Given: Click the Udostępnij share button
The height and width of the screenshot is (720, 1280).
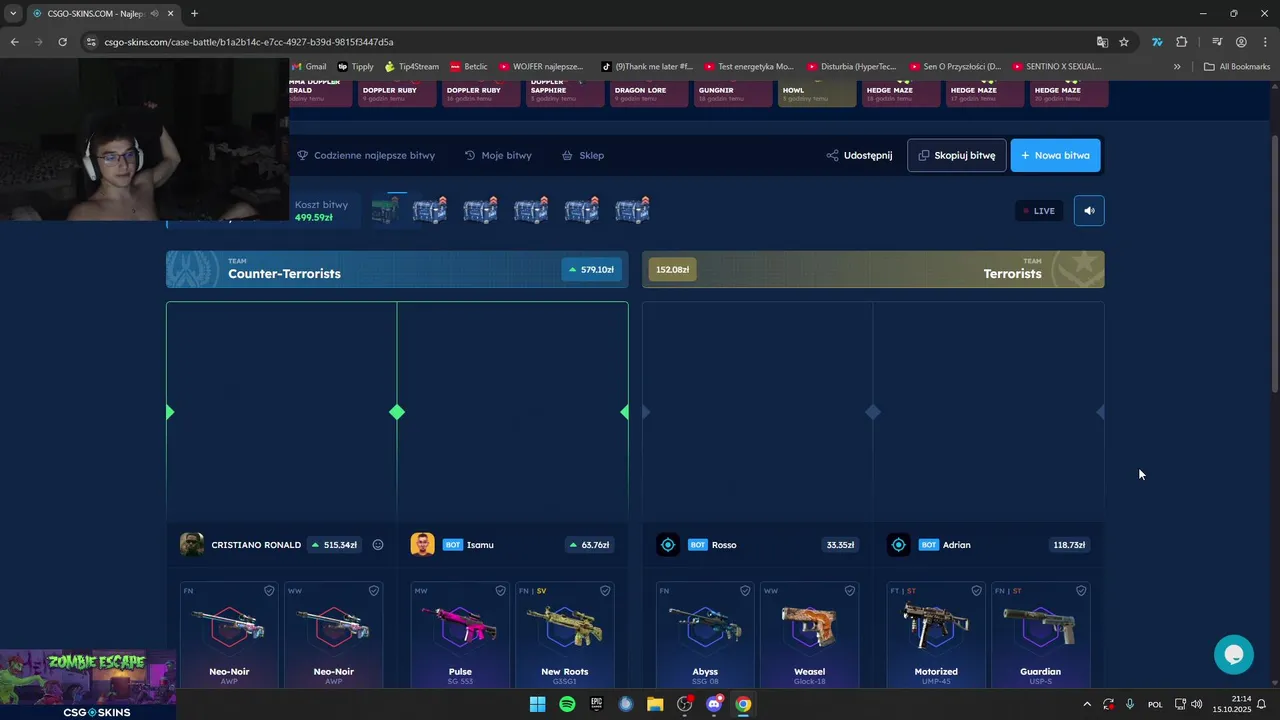Looking at the screenshot, I should tap(859, 155).
